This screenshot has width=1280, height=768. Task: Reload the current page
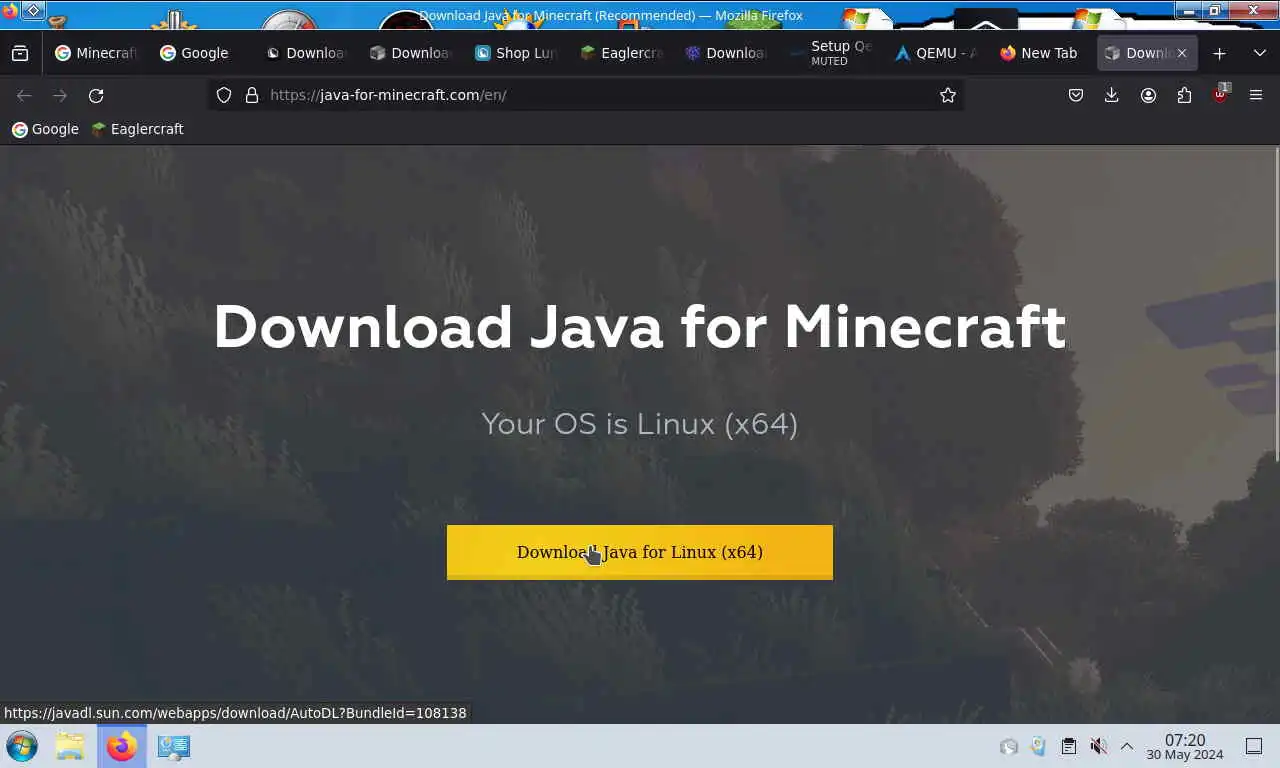(x=96, y=95)
